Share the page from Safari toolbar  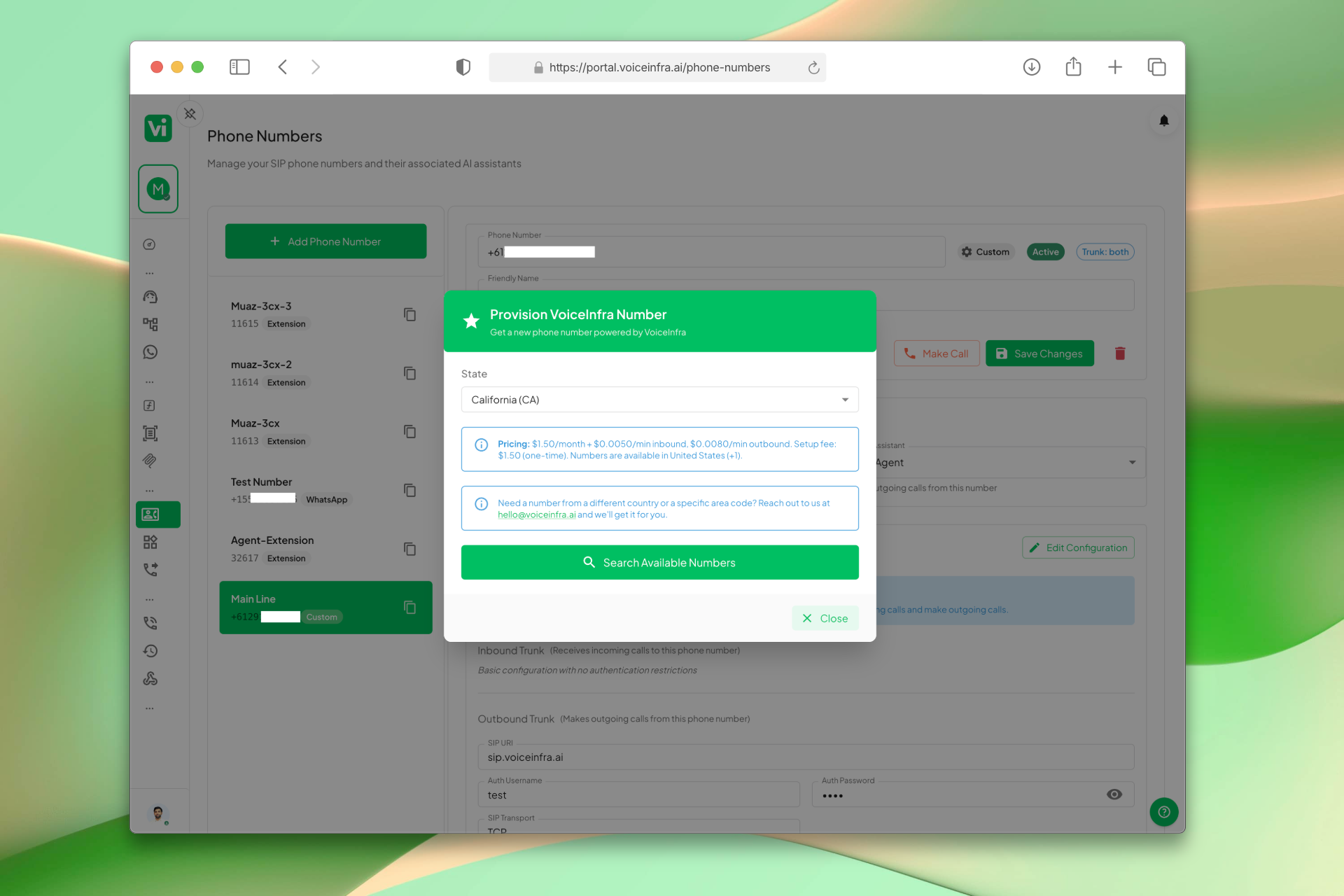pyautogui.click(x=1073, y=67)
